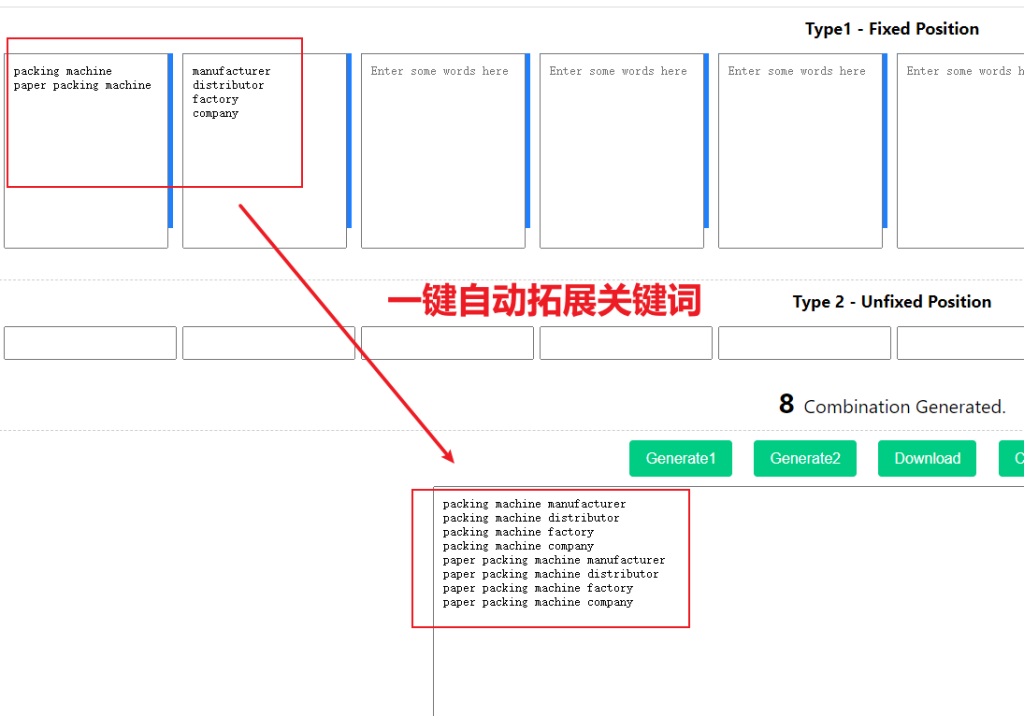
Task: Click the Type1 box listing manufacturer and distributor
Action: point(264,150)
